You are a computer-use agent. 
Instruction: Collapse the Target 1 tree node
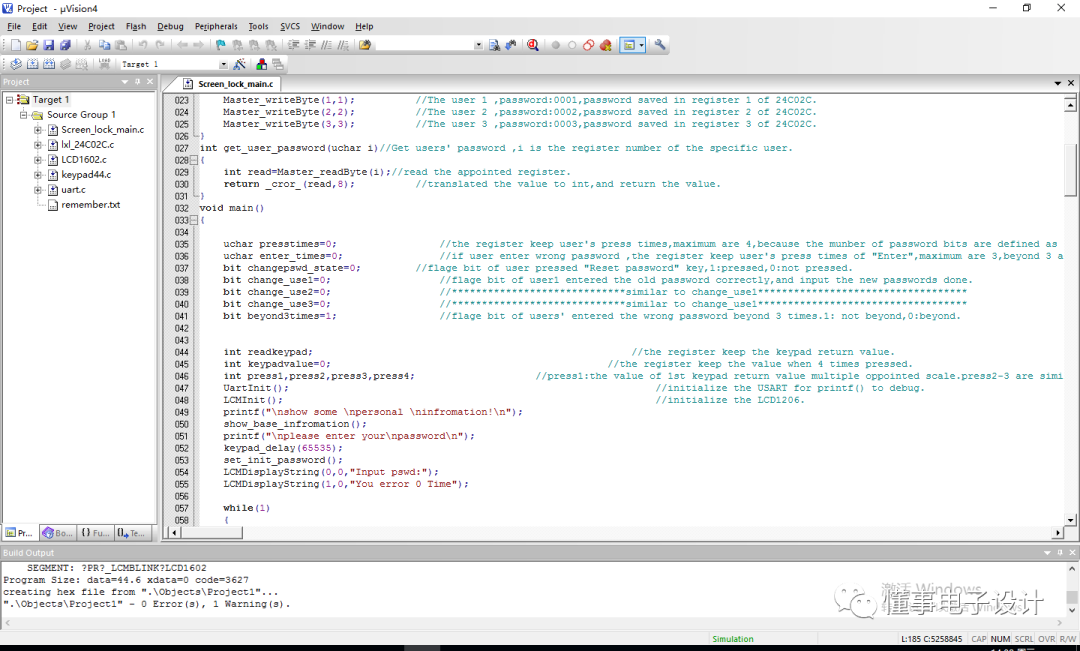click(10, 100)
